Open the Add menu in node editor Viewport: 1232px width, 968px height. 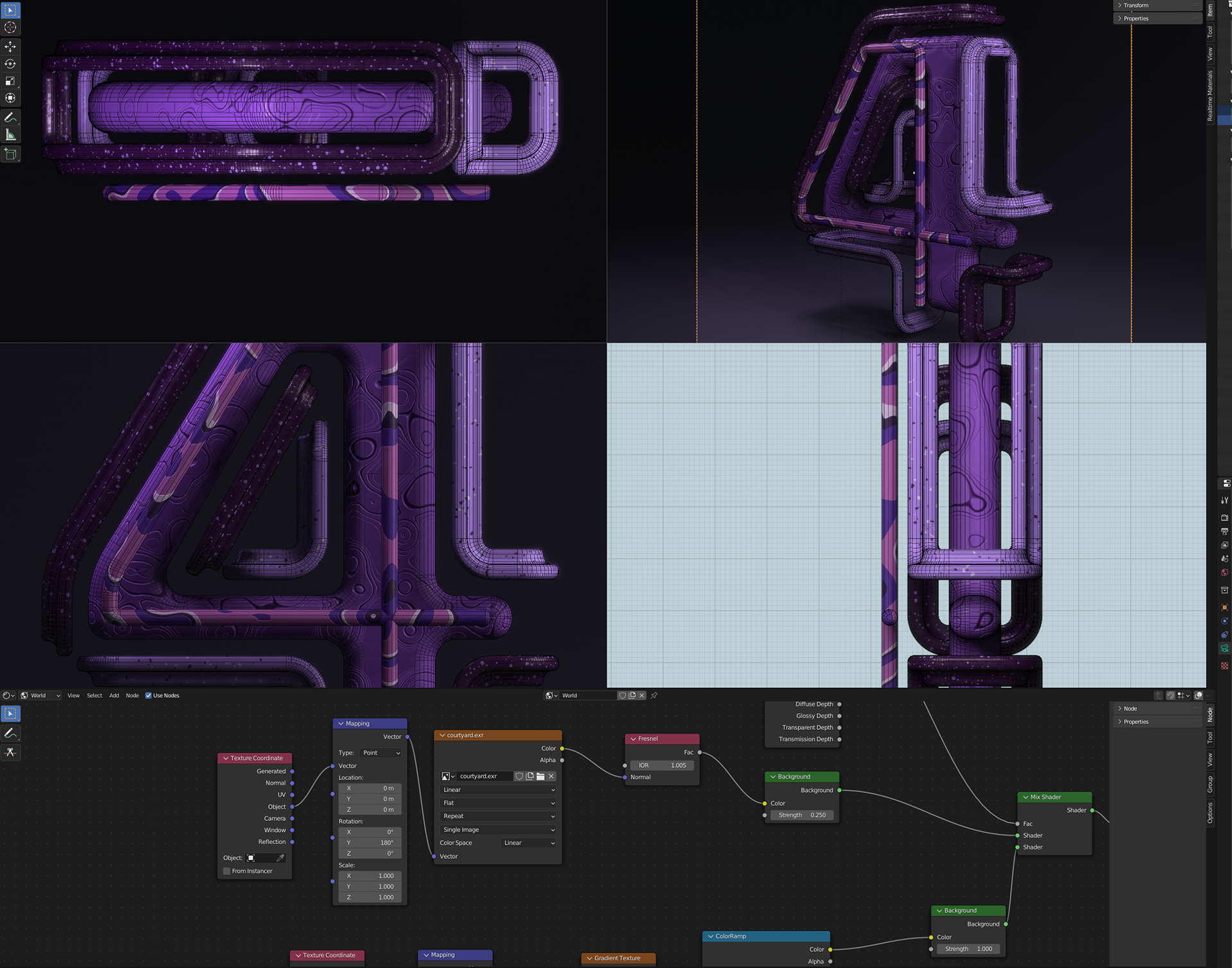[x=114, y=695]
